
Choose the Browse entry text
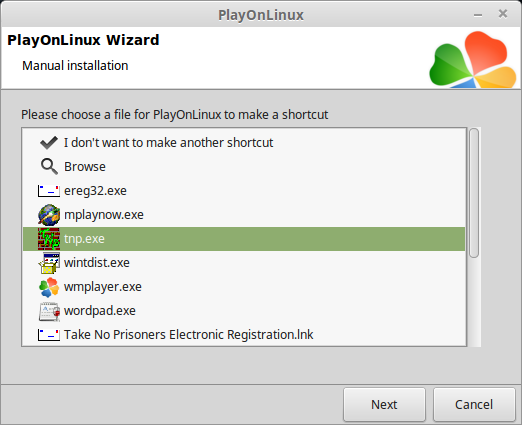tap(85, 166)
